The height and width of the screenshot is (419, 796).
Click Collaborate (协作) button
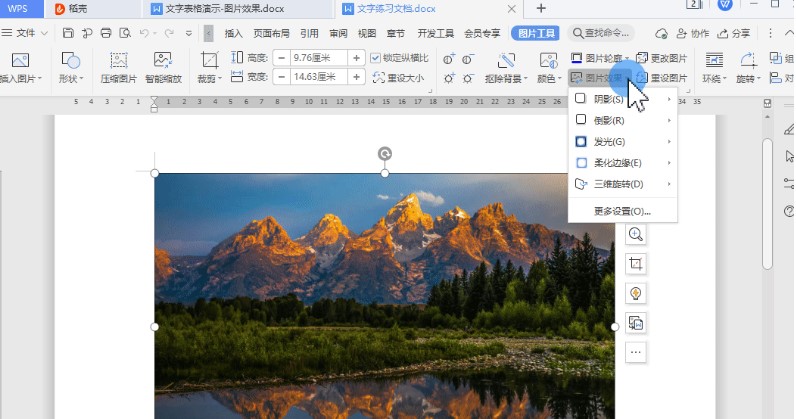[693, 34]
